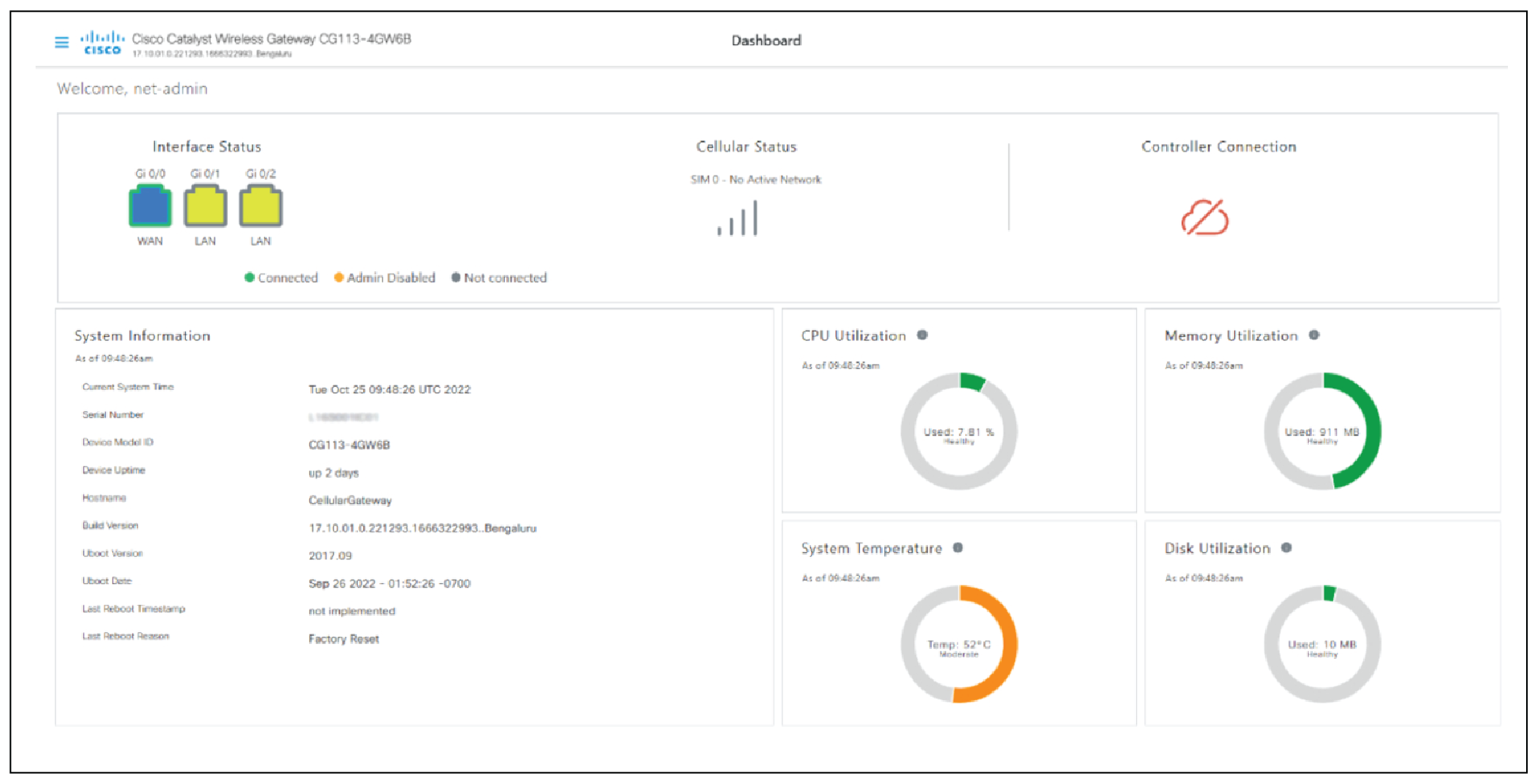The width and height of the screenshot is (1538, 784).
Task: Click the Disk Utilization info dot
Action: pyautogui.click(x=1286, y=547)
